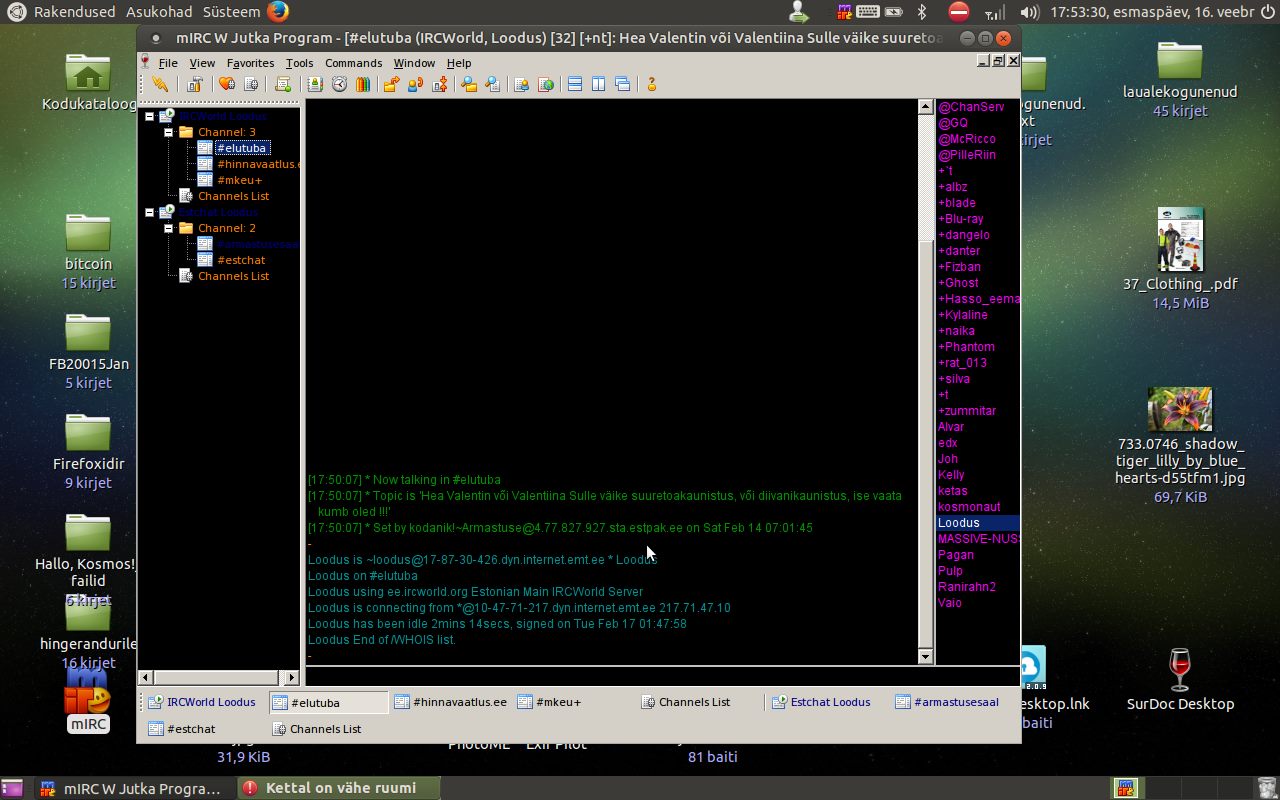Image resolution: width=1280 pixels, height=800 pixels.
Task: Open the URLs list globe icon
Action: pyautogui.click(x=545, y=84)
